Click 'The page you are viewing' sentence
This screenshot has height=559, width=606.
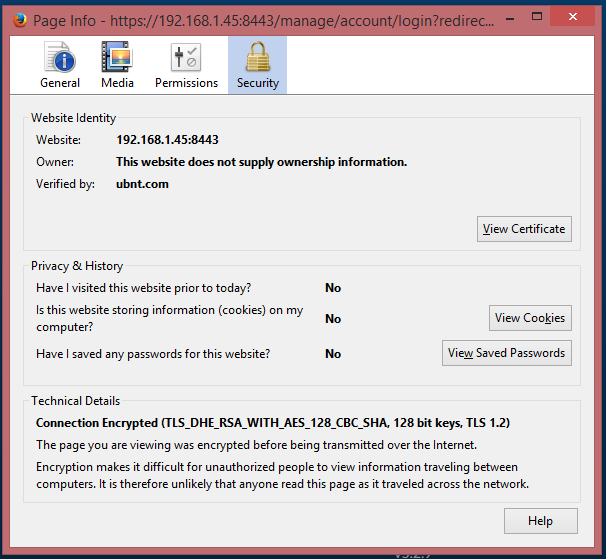click(257, 445)
